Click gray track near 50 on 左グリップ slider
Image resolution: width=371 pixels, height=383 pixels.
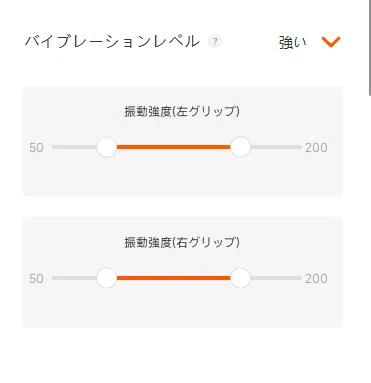[74, 147]
